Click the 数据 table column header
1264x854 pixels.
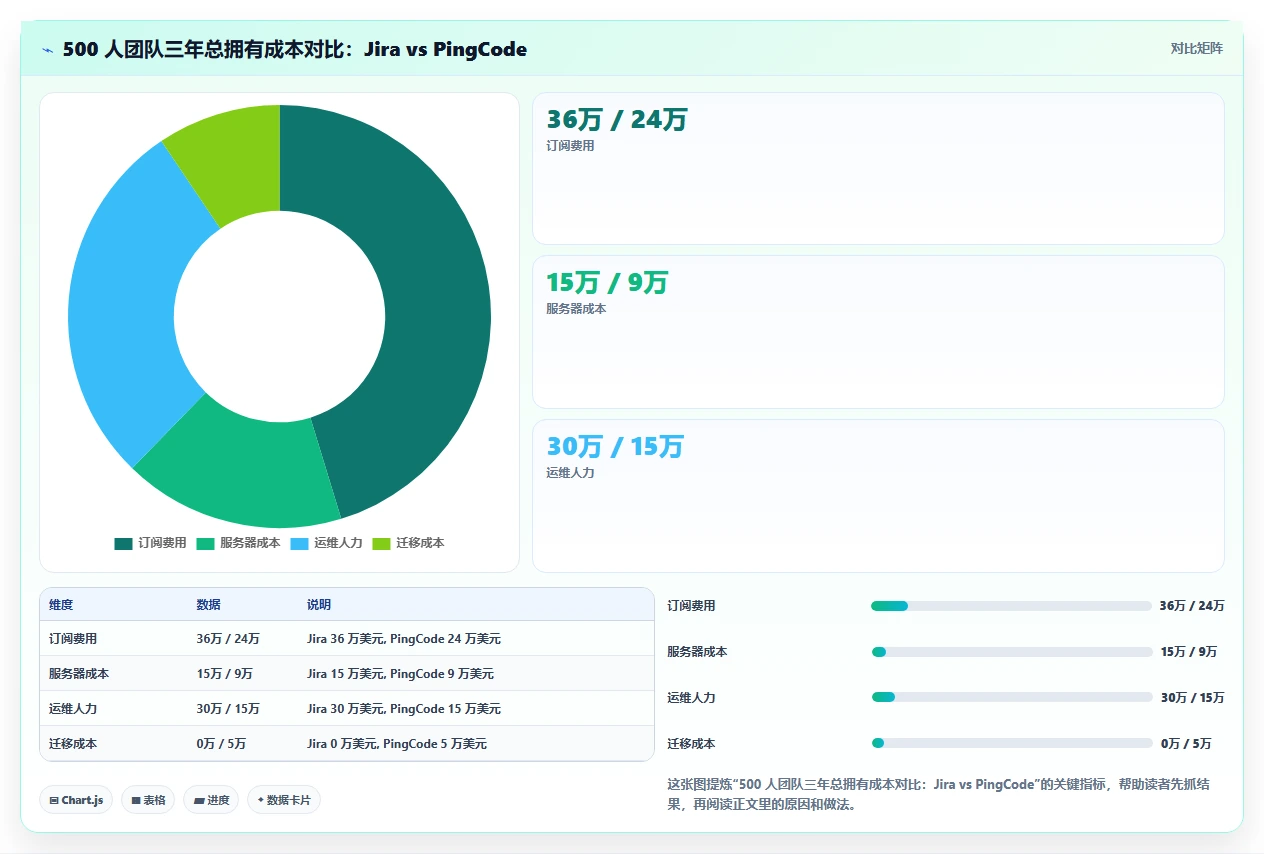208,605
